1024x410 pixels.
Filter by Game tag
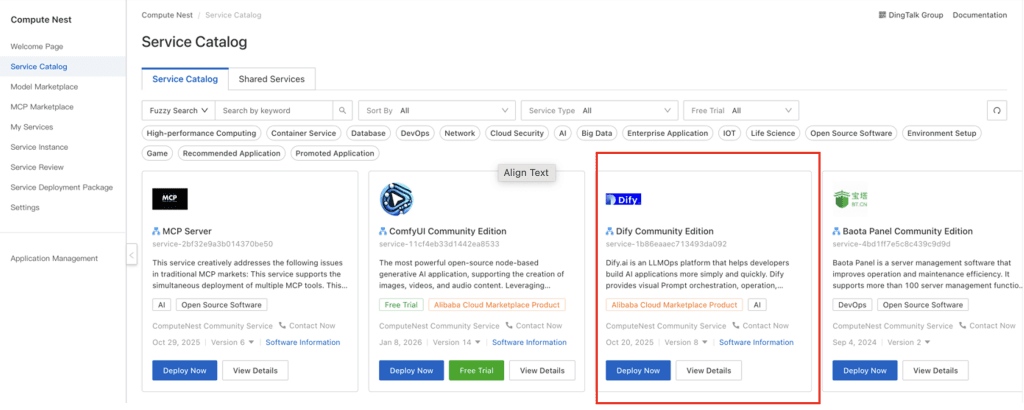[157, 153]
